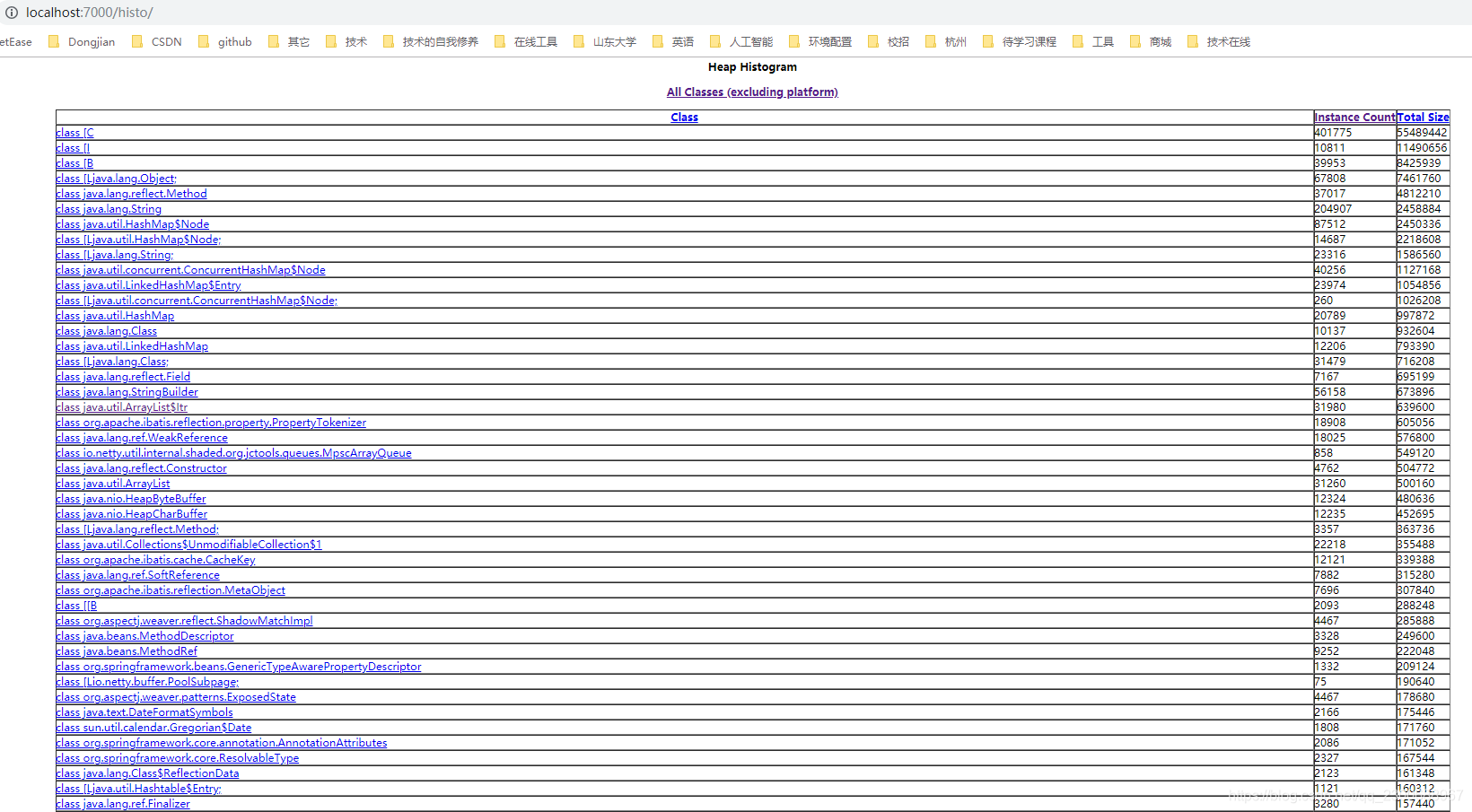
Task: Open the 商城 bookmark folder
Action: click(1151, 41)
